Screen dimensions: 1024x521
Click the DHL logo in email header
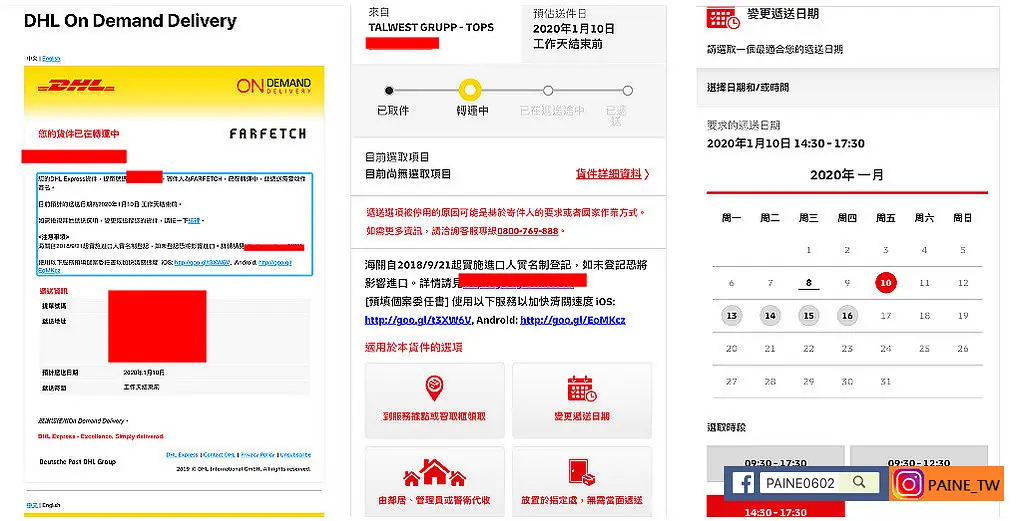76,86
